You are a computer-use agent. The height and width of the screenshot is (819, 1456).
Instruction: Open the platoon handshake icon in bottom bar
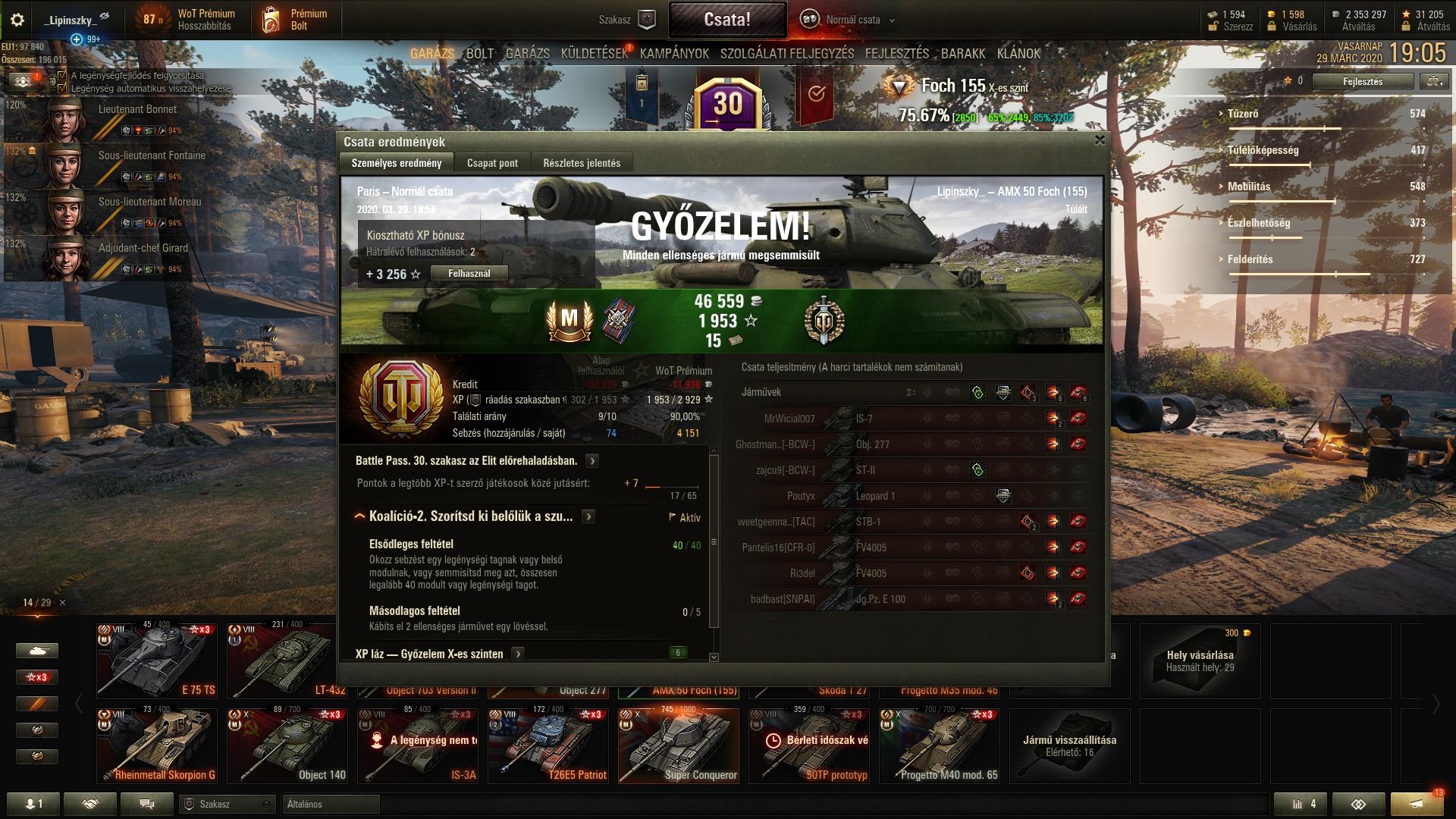coord(90,804)
